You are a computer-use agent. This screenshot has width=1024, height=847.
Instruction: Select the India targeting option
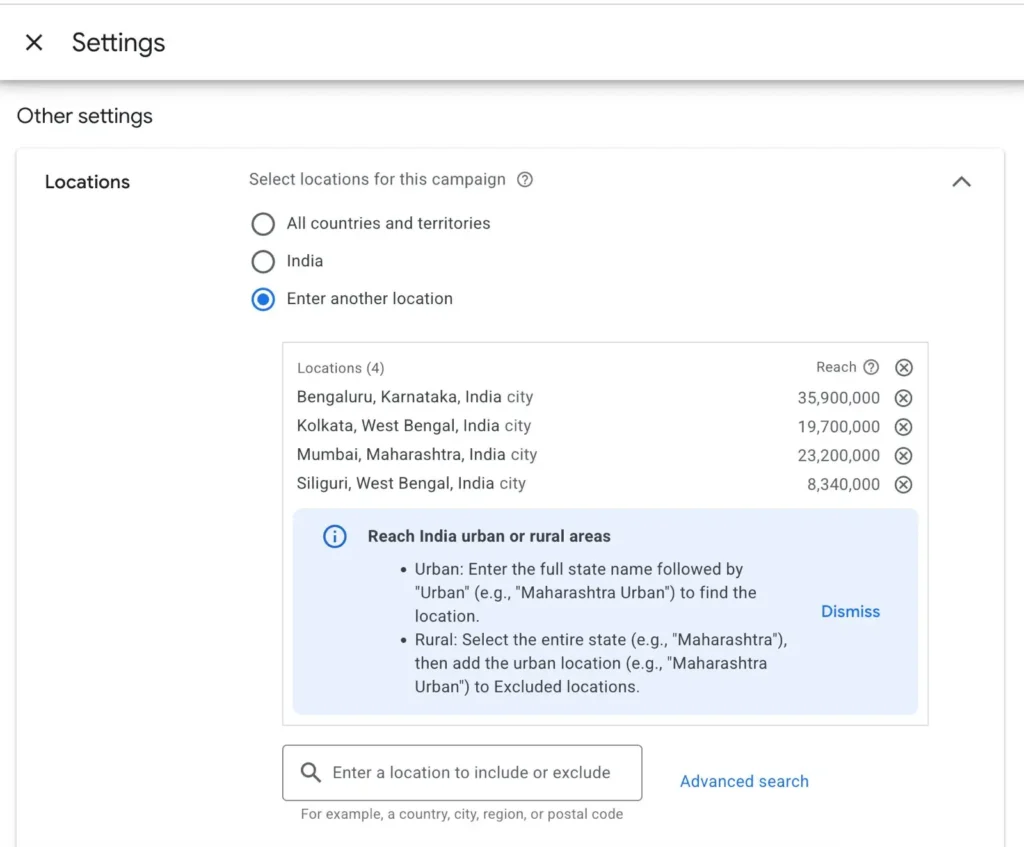[263, 261]
